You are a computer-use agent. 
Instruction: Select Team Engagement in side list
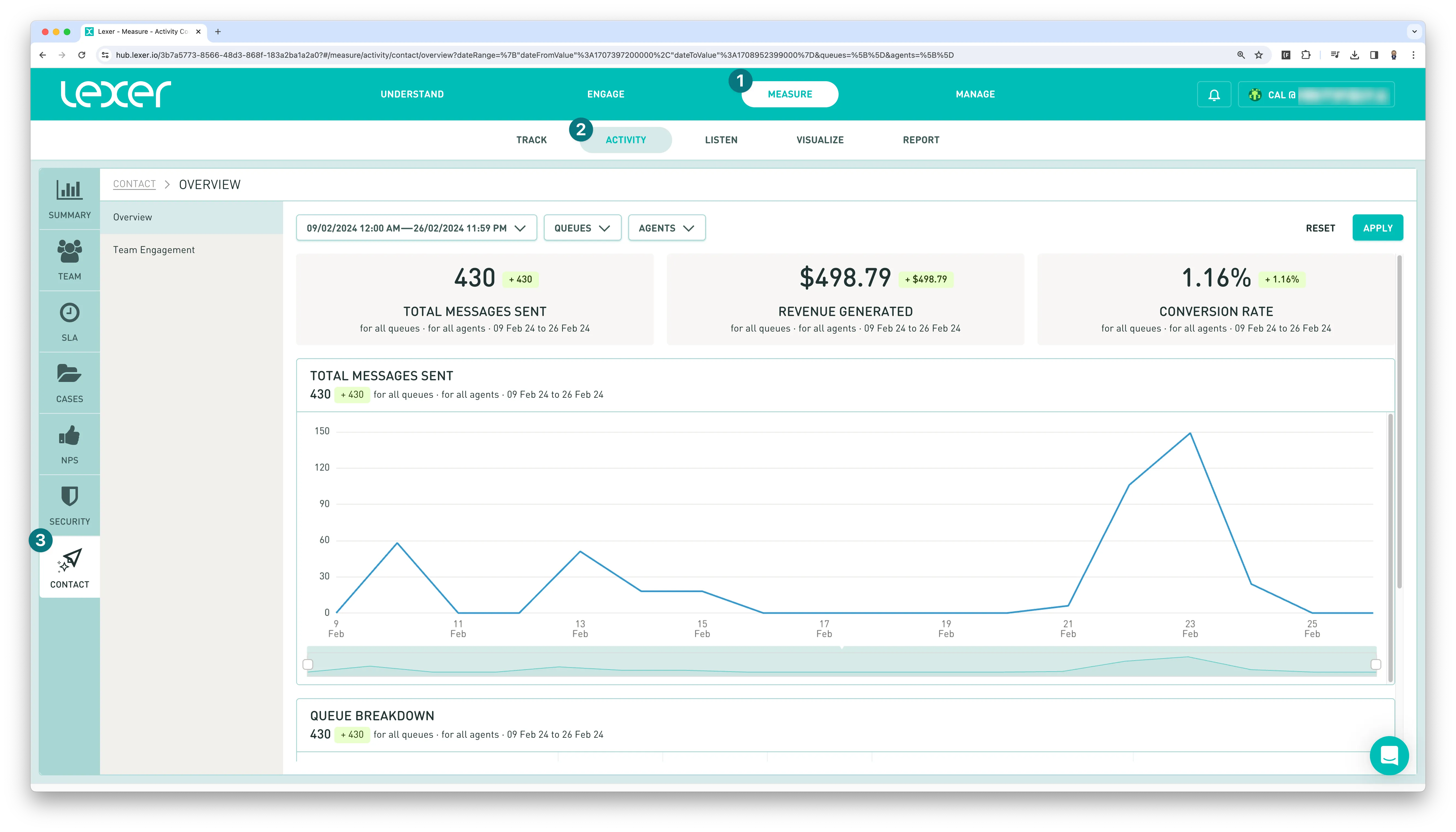point(154,250)
